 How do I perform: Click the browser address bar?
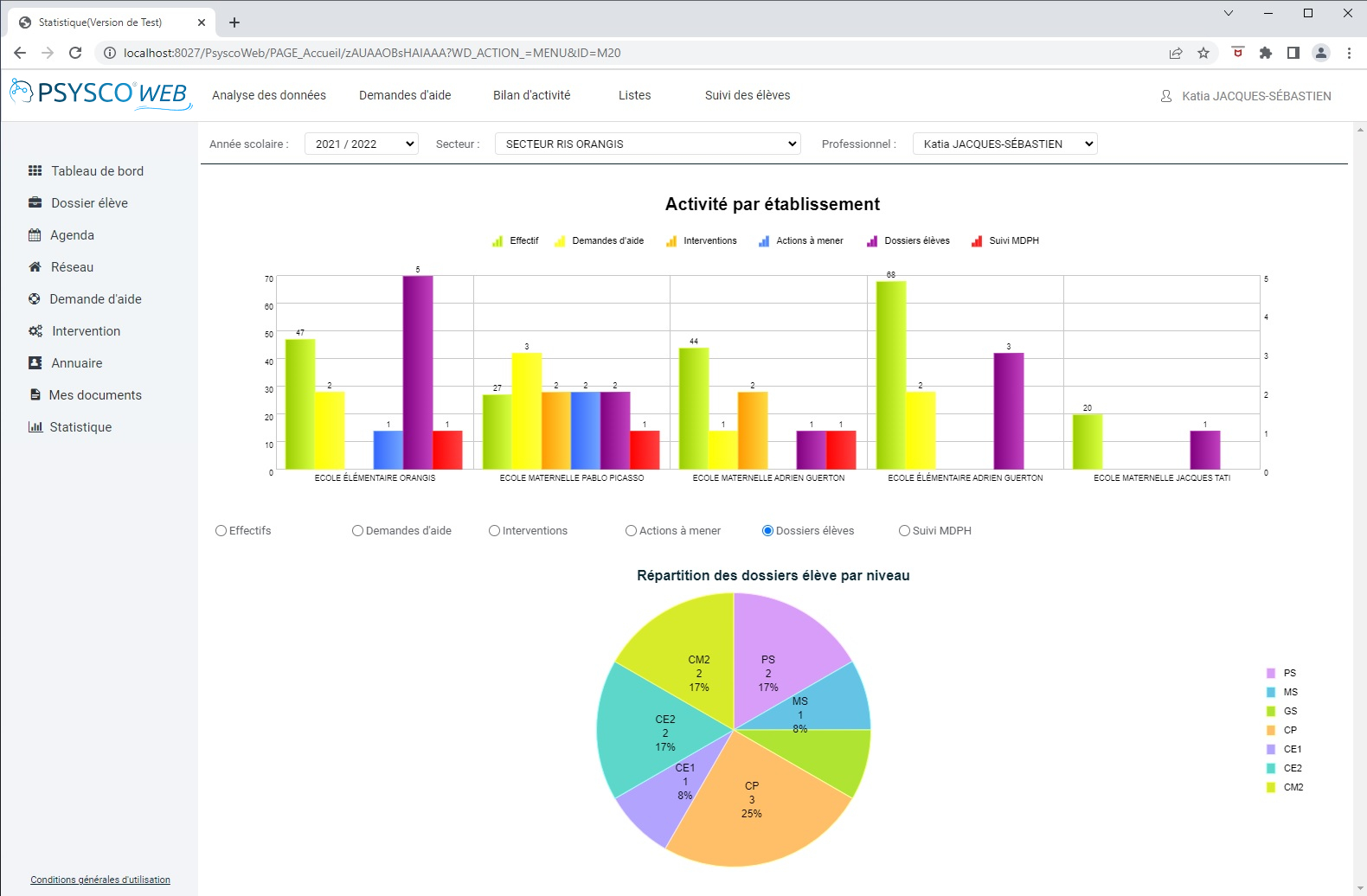[606, 53]
